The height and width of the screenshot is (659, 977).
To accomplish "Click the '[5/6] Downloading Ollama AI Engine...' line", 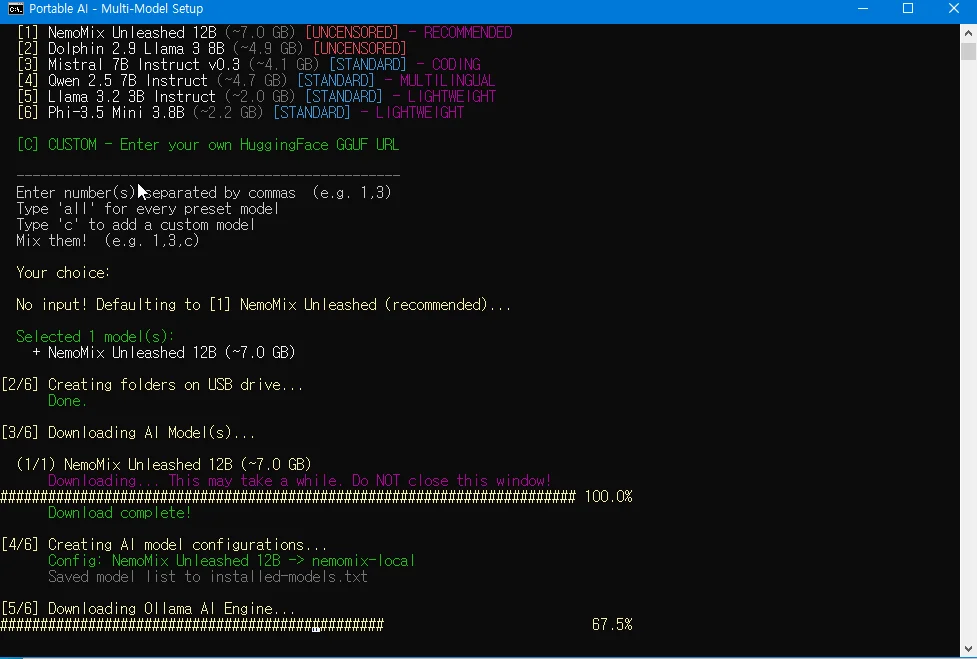I will pos(148,609).
